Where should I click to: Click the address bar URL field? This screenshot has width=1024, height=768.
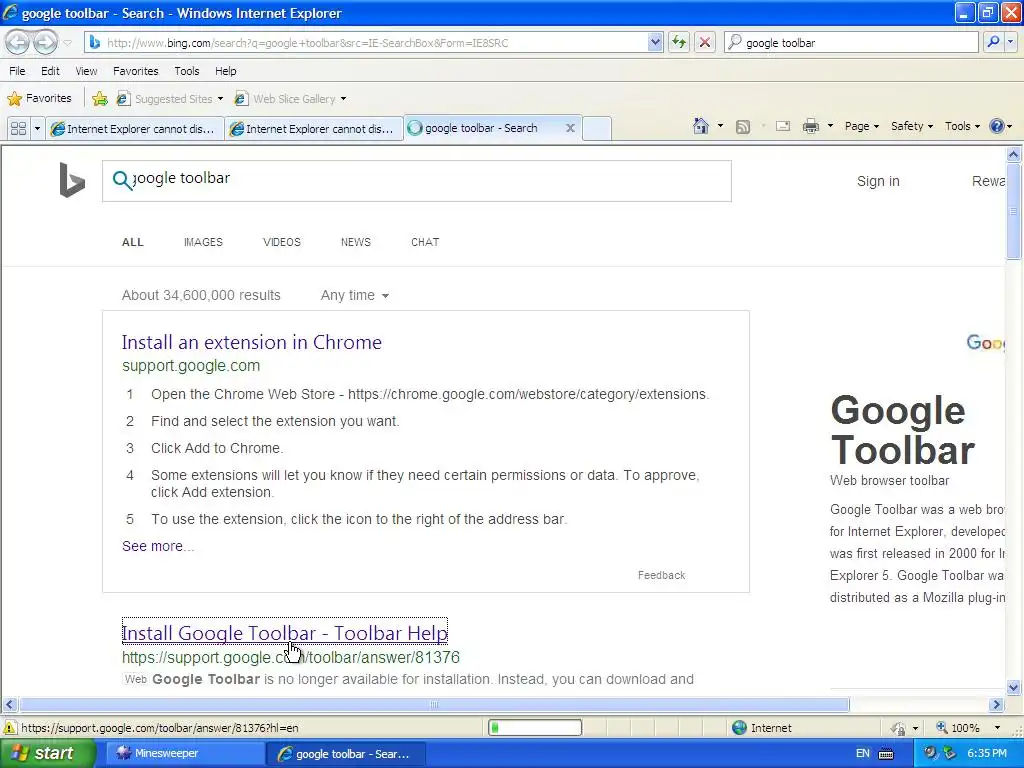point(376,42)
